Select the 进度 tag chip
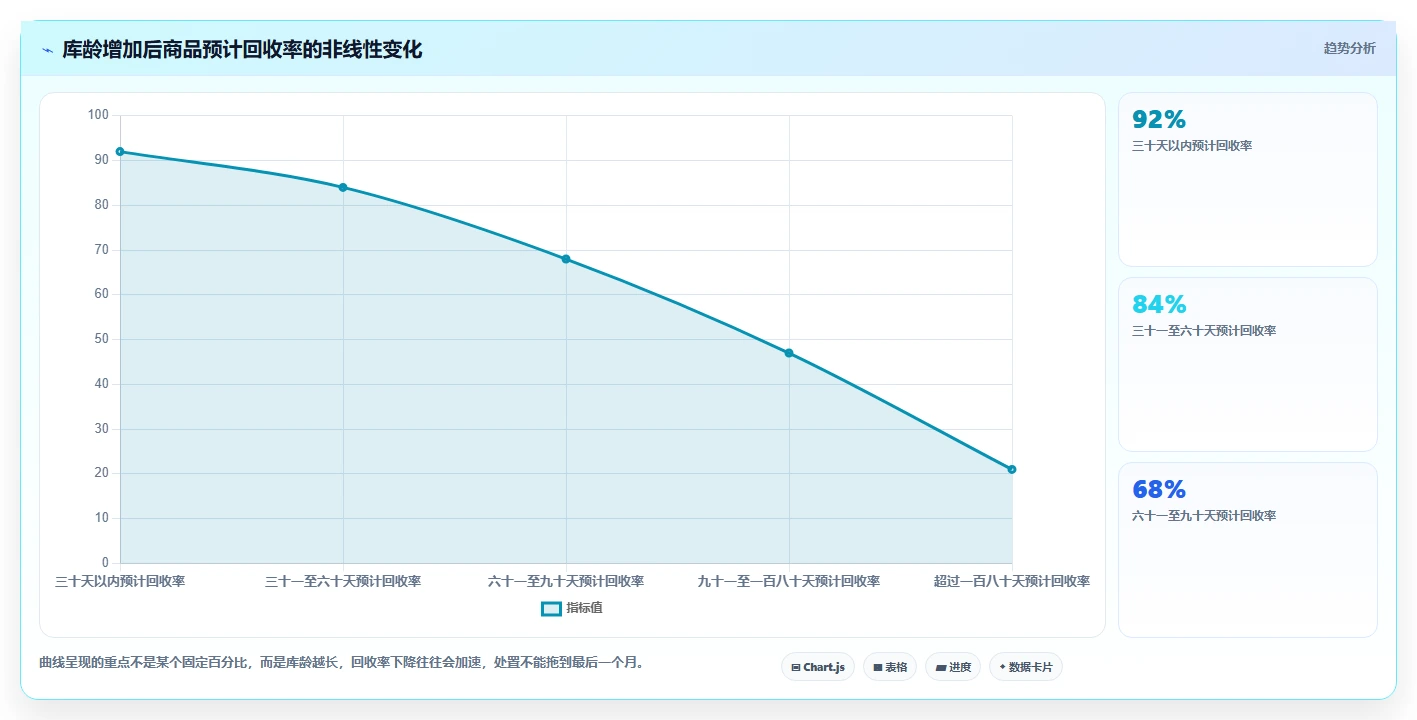 click(953, 667)
